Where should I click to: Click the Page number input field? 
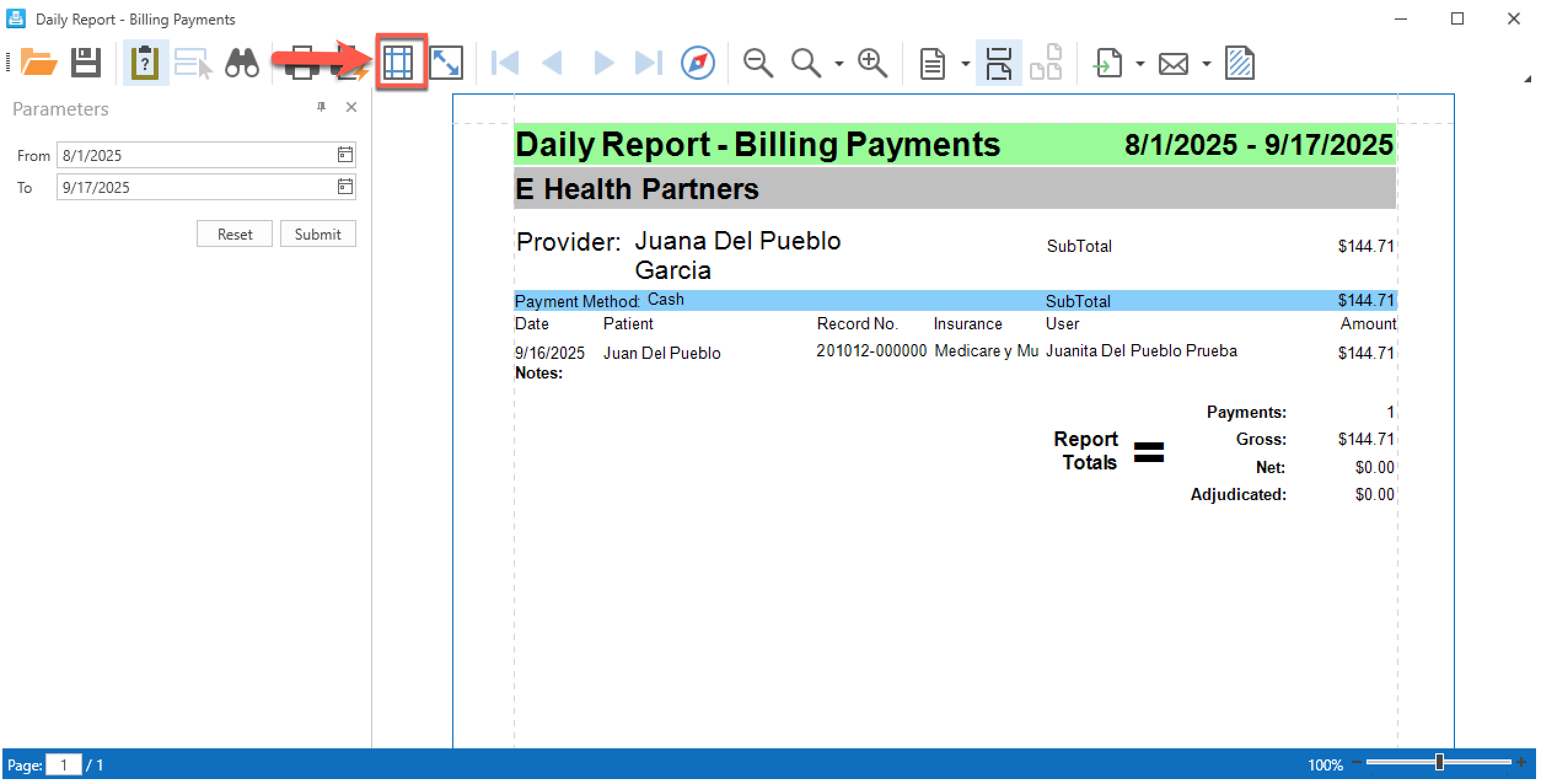tap(64, 765)
